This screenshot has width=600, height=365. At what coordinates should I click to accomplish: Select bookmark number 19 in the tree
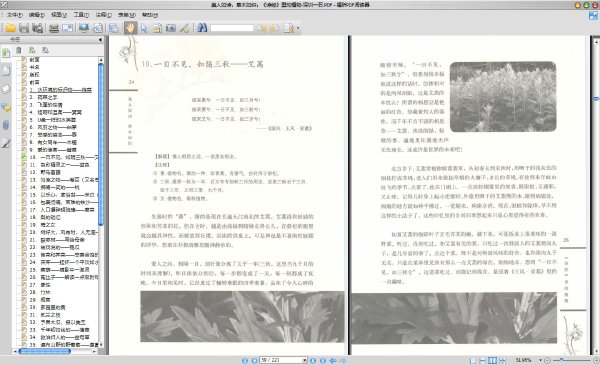[42, 225]
